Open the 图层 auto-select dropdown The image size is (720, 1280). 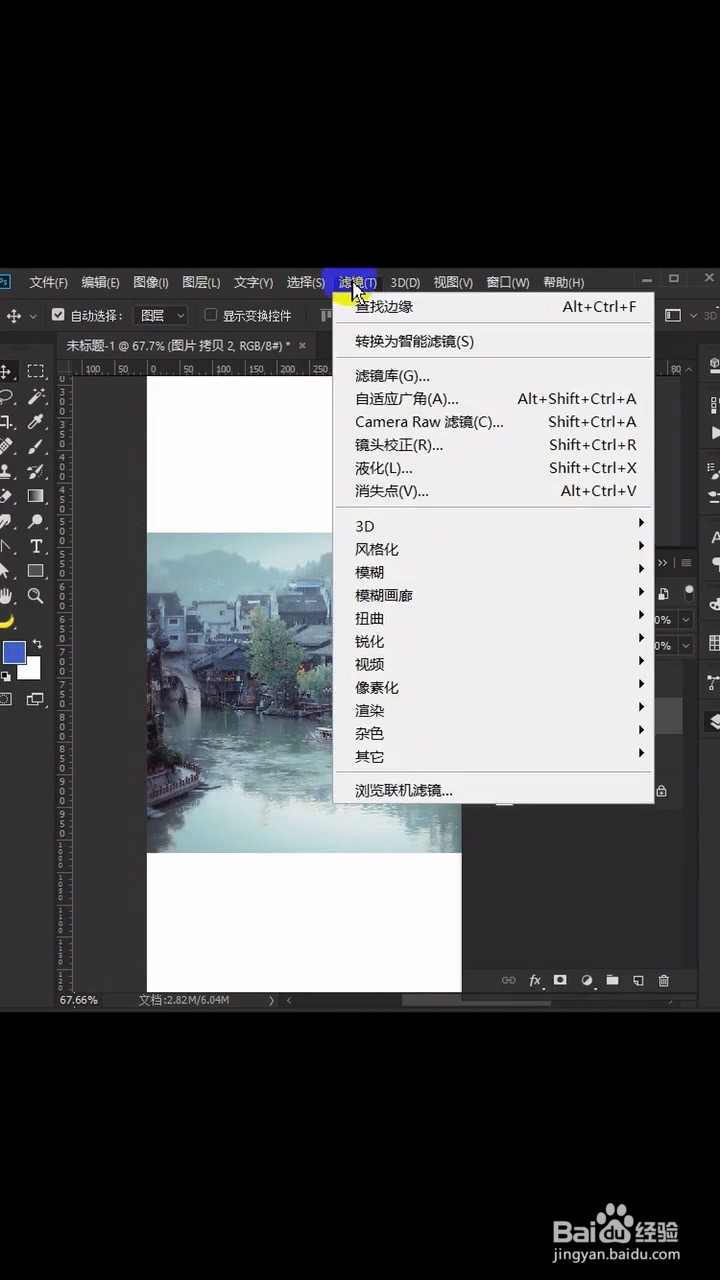coord(161,315)
